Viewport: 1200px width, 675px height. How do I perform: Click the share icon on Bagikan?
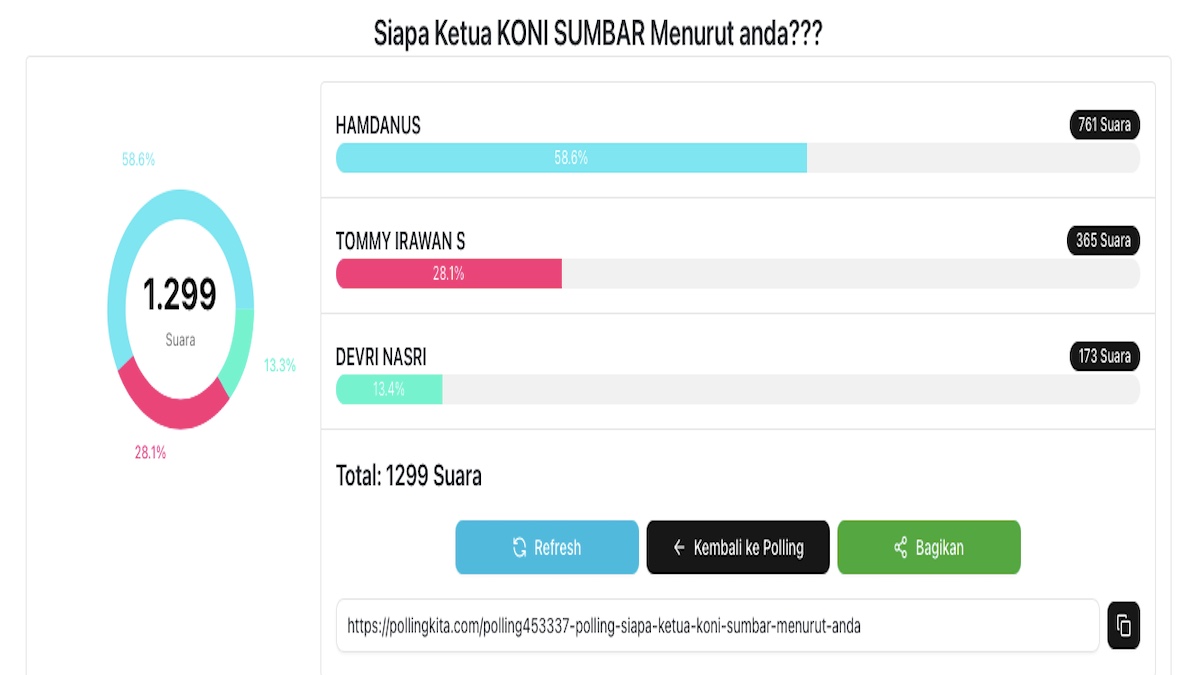(x=900, y=547)
